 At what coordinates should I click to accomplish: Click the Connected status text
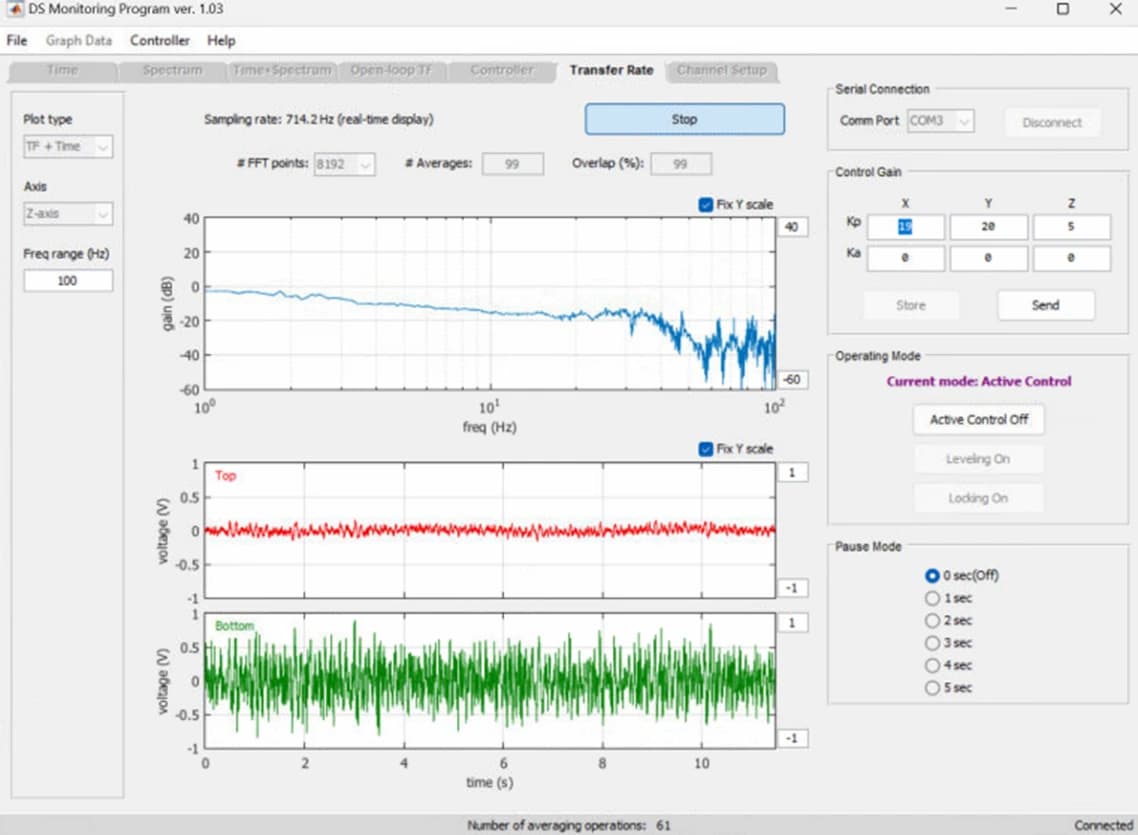[1103, 826]
